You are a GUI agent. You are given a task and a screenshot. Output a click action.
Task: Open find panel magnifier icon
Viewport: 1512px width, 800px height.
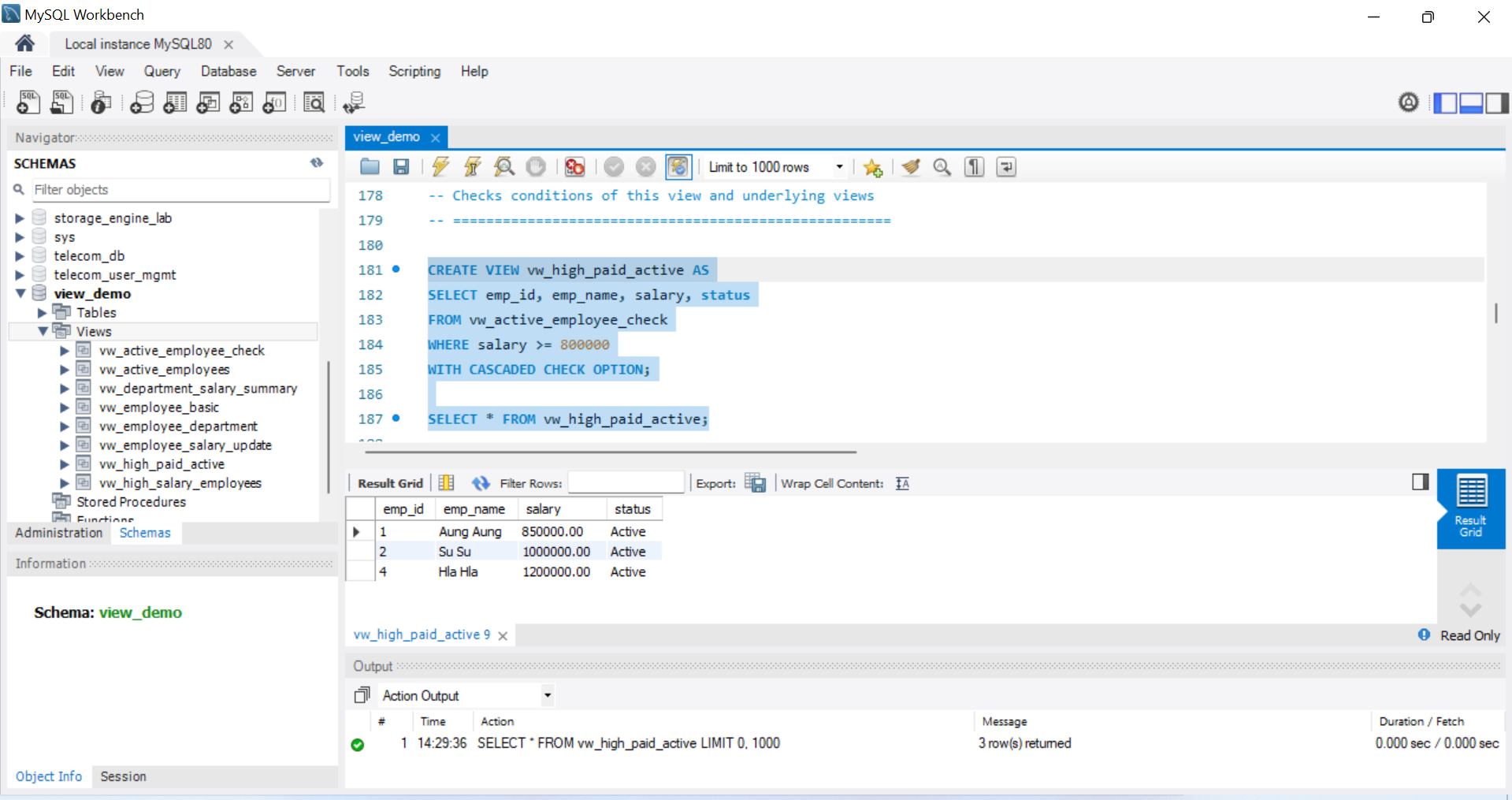942,166
